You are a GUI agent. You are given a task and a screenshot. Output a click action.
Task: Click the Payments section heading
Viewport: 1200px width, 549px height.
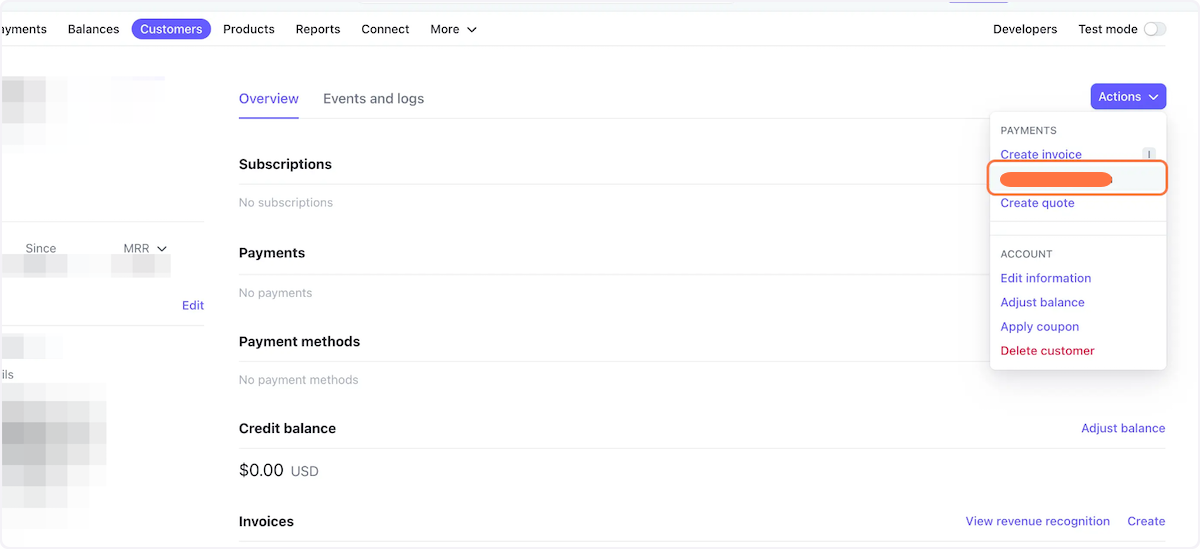[272, 253]
